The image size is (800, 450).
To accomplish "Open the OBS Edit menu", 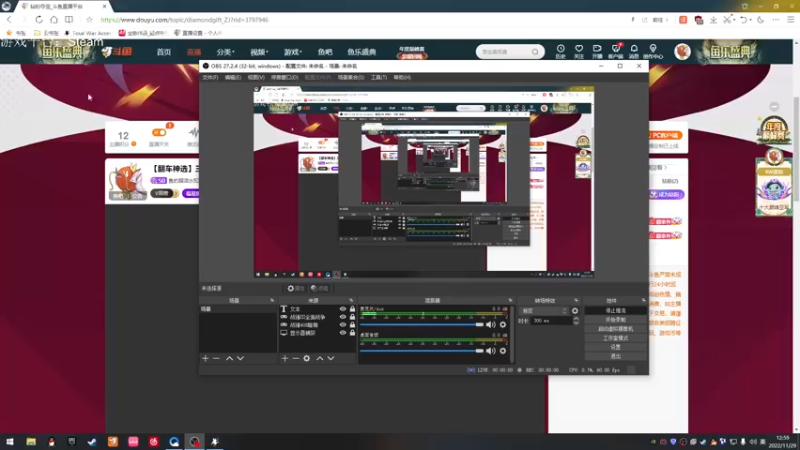I will point(233,78).
